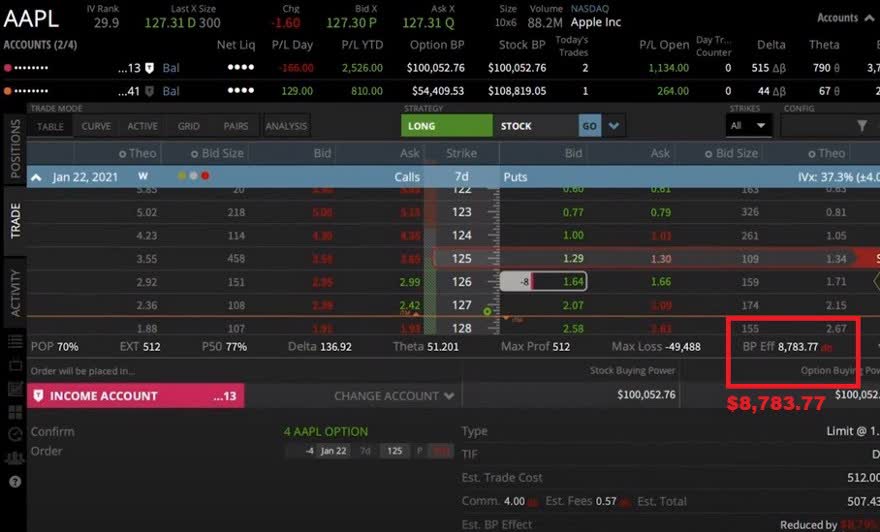This screenshot has width=880, height=532.
Task: Expand the Accounts menu chevron
Action: click(x=869, y=18)
